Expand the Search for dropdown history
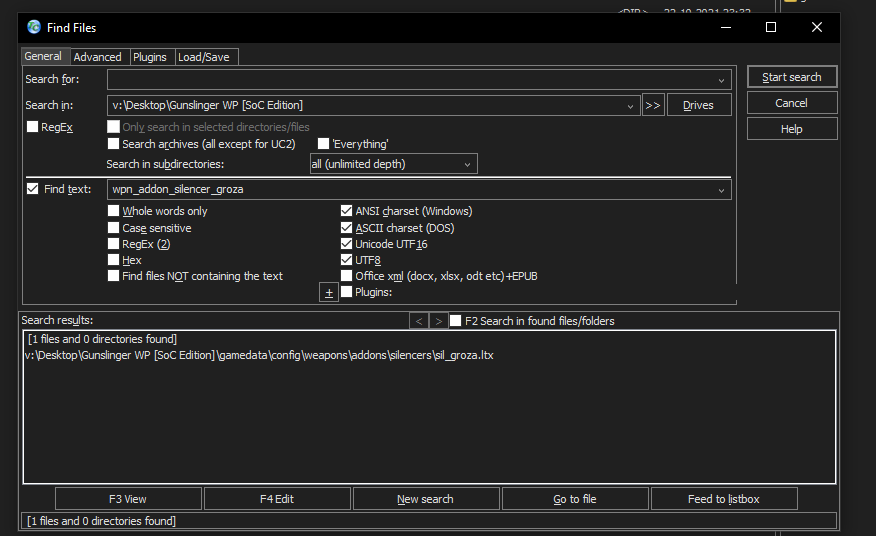The width and height of the screenshot is (876, 536). [x=721, y=80]
